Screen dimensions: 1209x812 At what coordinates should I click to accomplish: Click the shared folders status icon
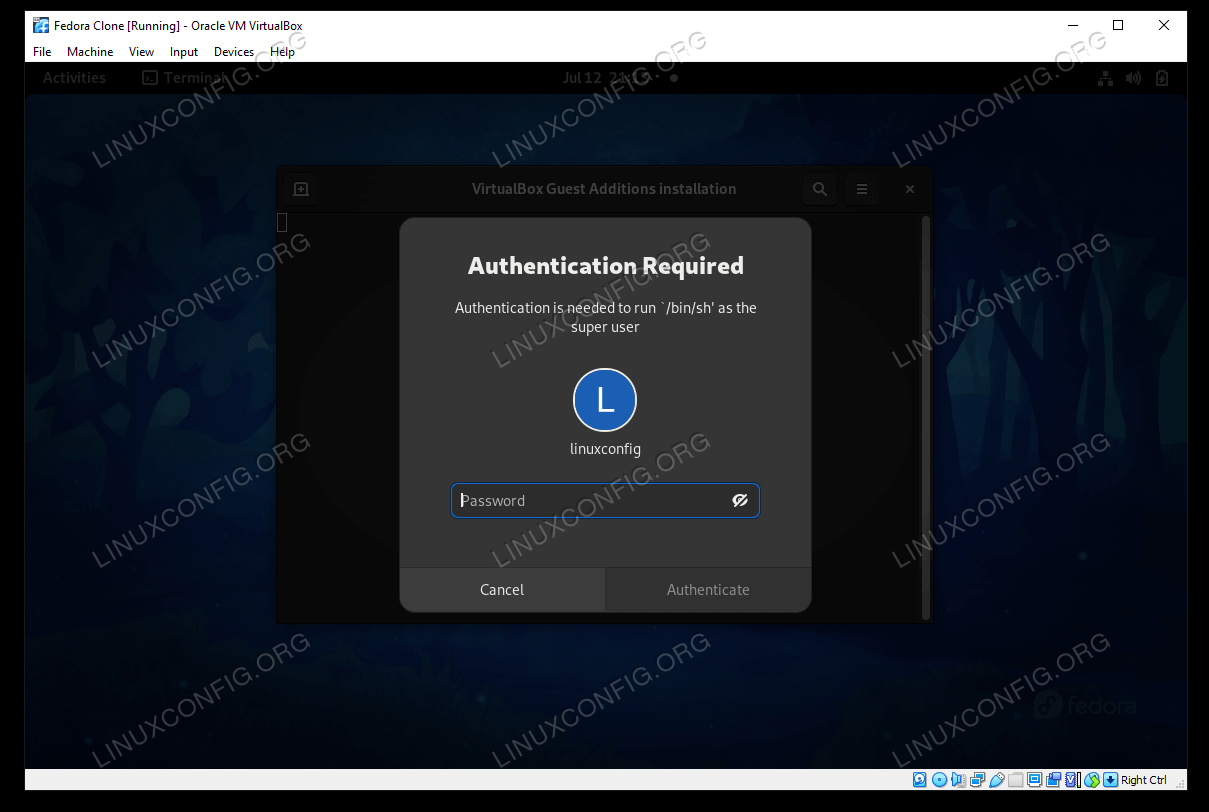[1015, 780]
